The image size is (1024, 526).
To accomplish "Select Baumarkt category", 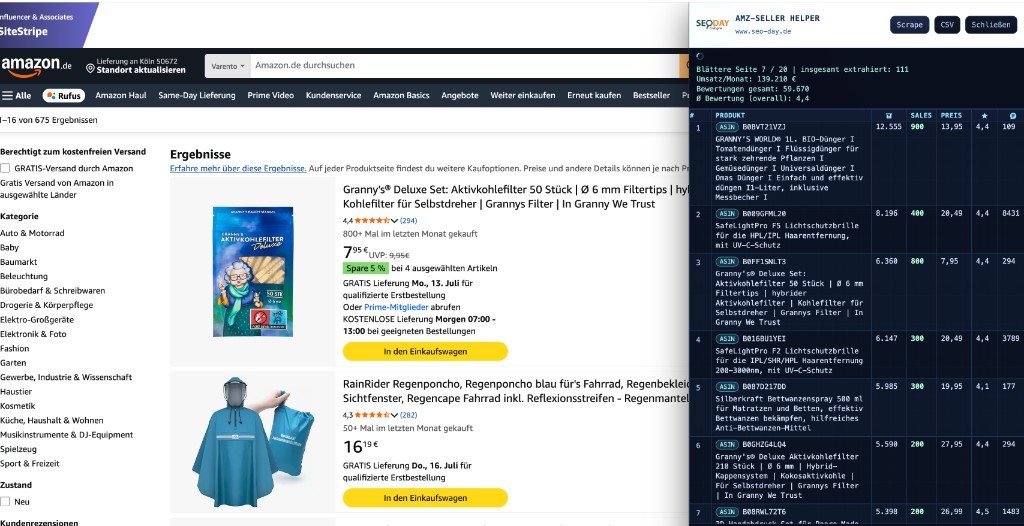I will pos(19,262).
